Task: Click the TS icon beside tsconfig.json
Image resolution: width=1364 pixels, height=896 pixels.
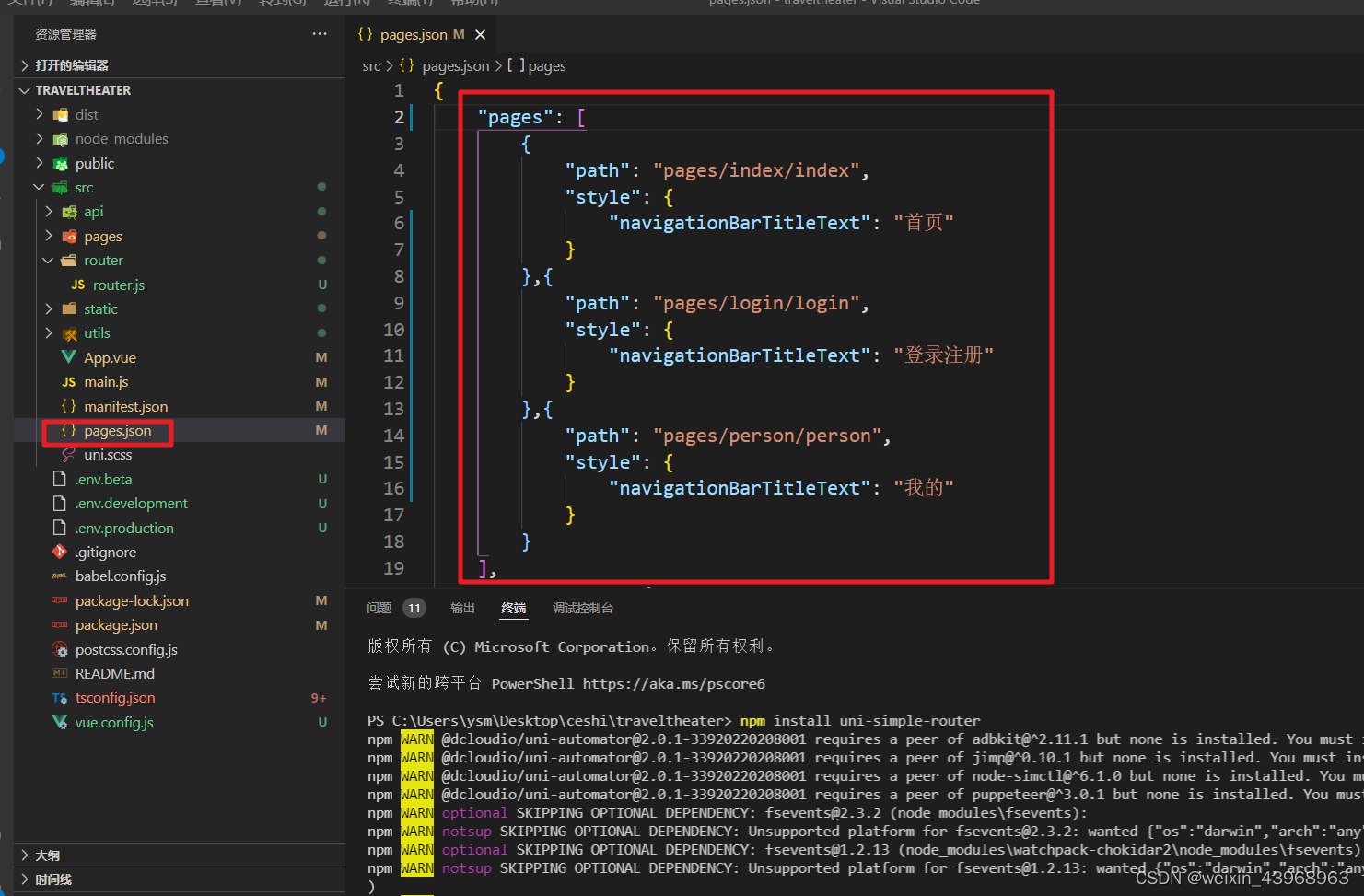Action: click(x=60, y=698)
